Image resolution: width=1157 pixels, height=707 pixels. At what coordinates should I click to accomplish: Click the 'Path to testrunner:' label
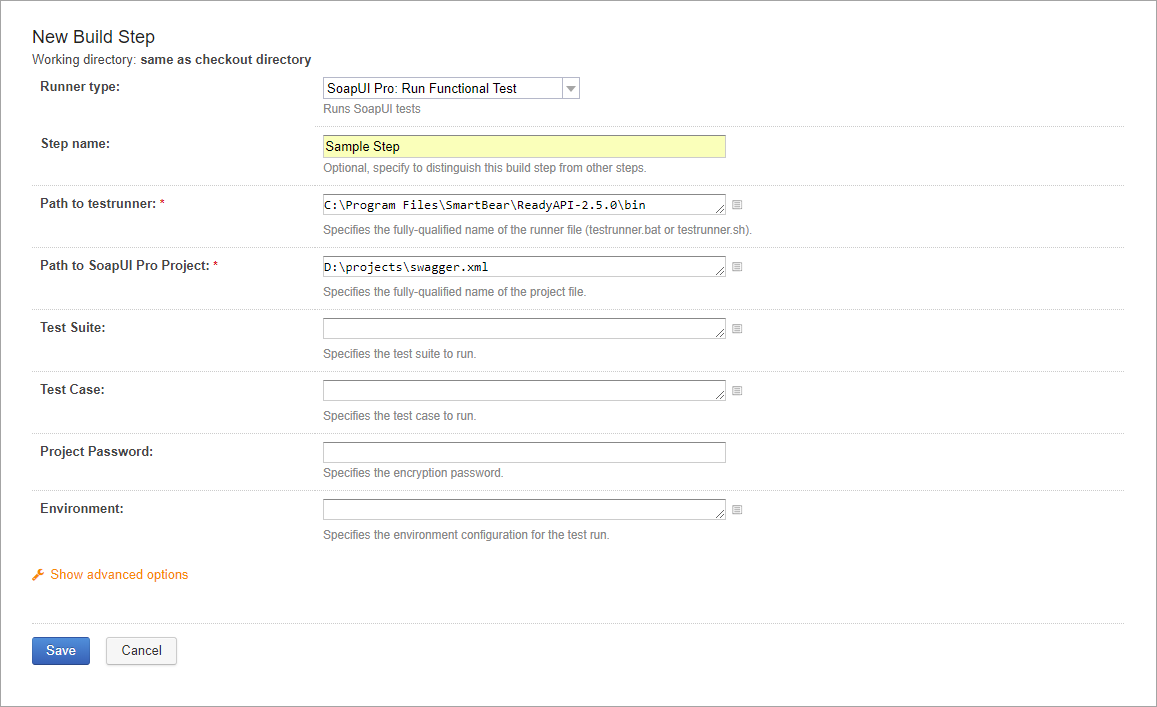[98, 203]
